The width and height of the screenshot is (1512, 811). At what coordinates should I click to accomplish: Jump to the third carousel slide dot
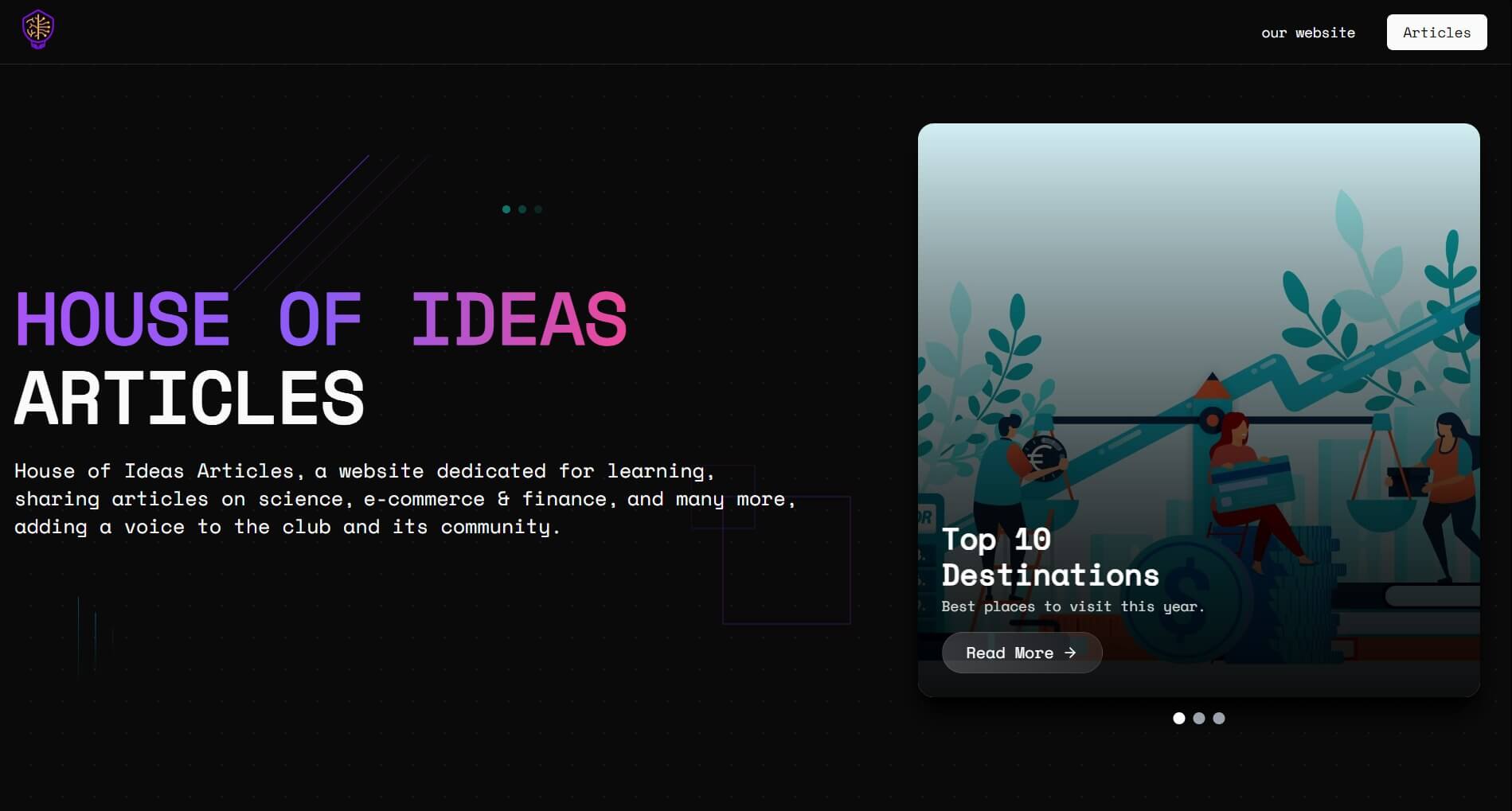(x=1218, y=718)
